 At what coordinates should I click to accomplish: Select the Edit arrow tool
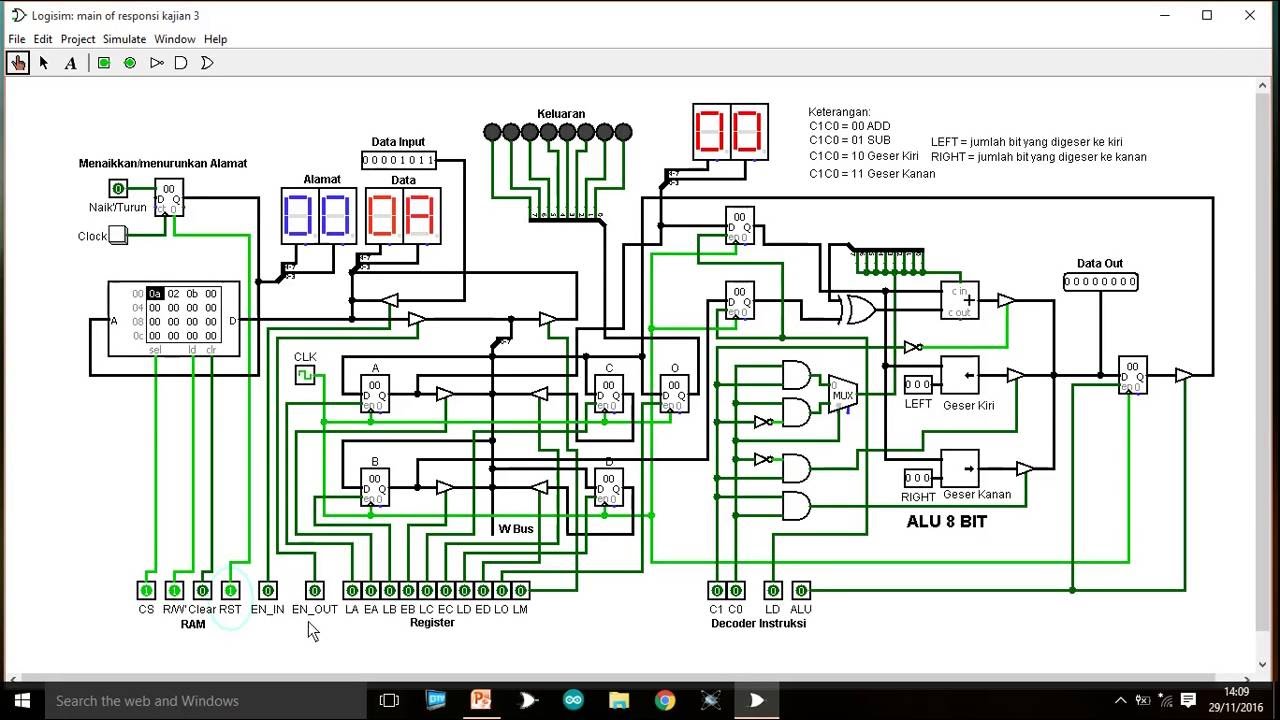click(x=44, y=63)
